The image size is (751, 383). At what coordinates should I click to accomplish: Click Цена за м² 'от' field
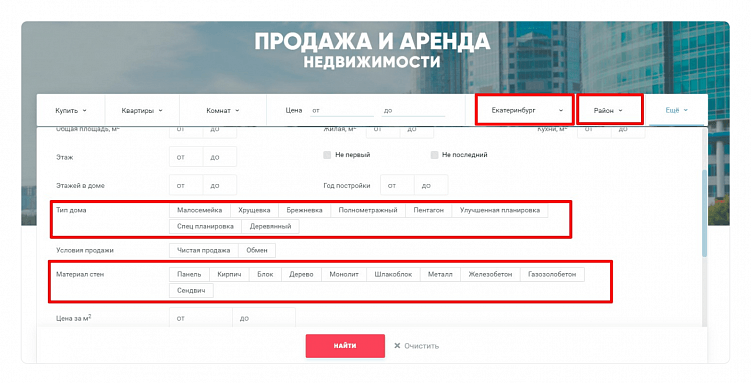[201, 318]
